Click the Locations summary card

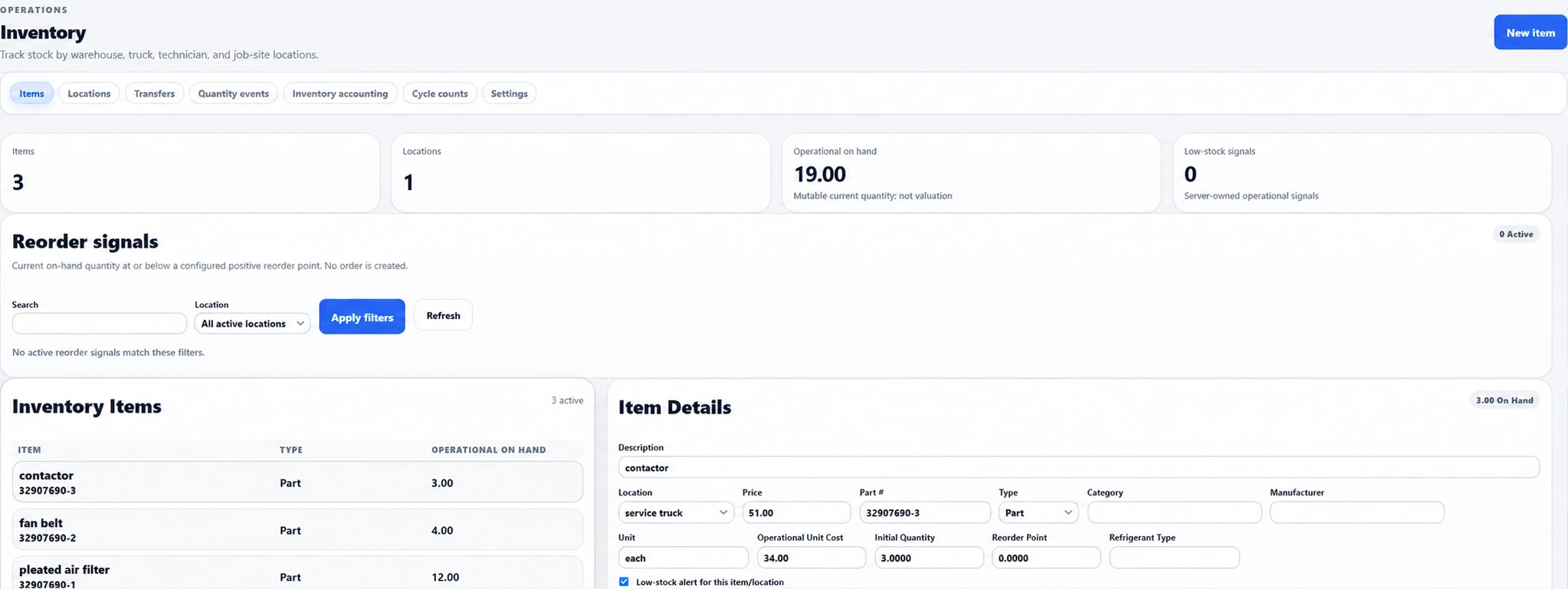[580, 173]
